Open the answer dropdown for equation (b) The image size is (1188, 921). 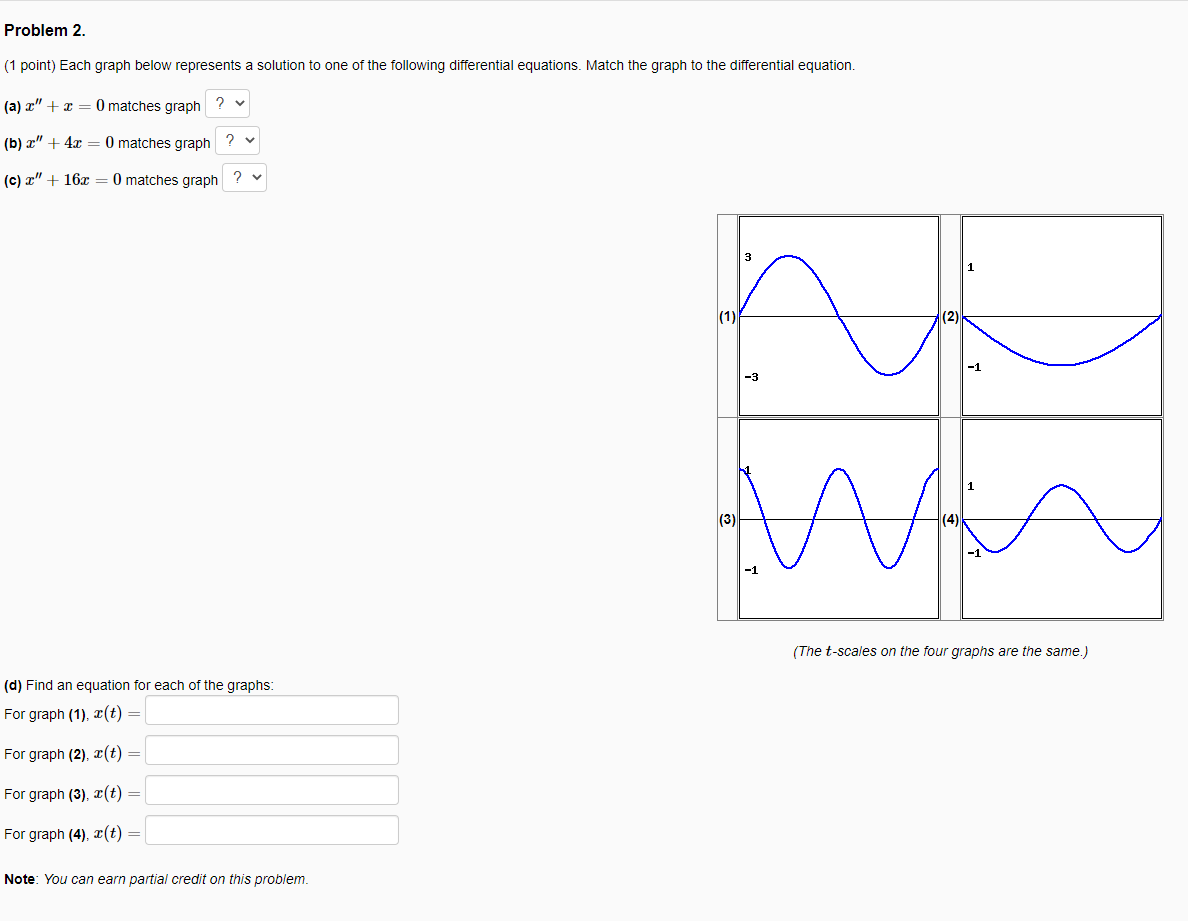click(237, 140)
